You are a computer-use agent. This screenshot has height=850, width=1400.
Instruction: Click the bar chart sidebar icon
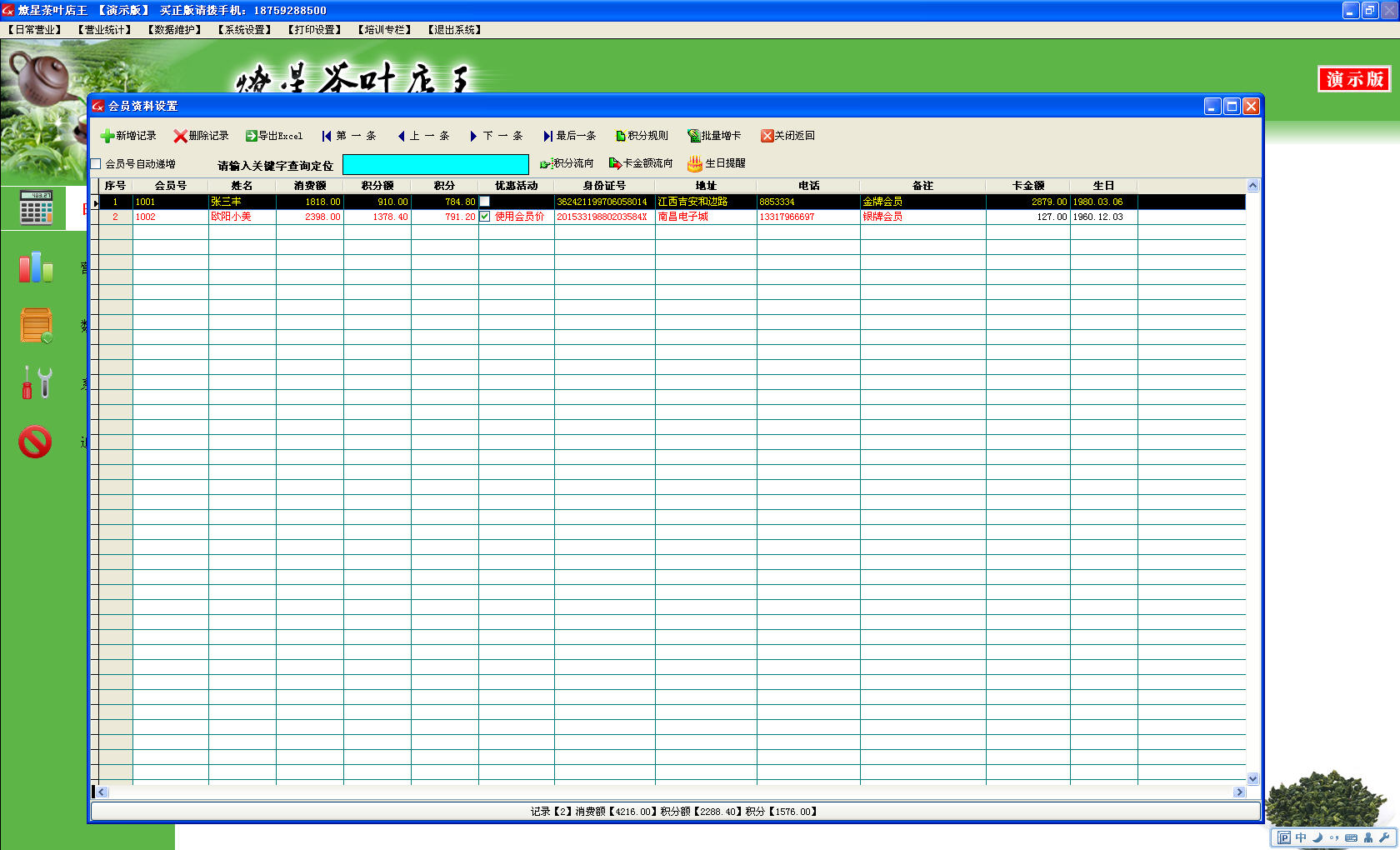(x=36, y=267)
